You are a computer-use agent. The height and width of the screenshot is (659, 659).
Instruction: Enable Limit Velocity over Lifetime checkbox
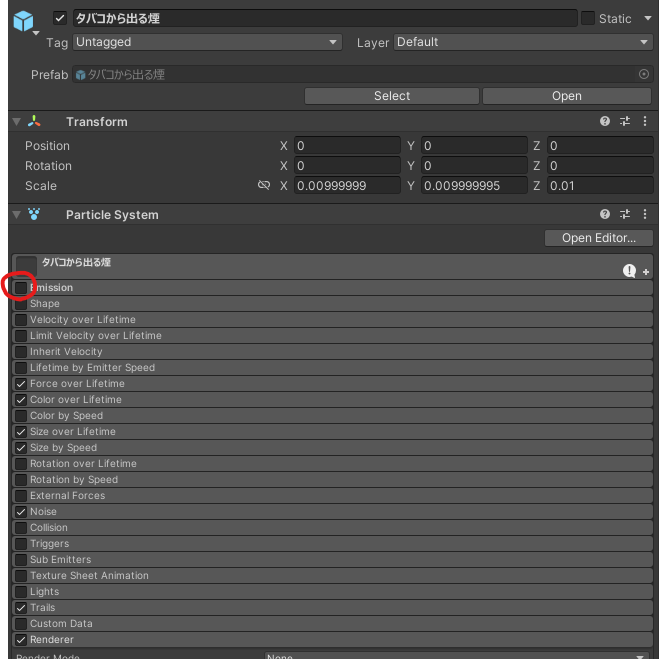pos(21,335)
